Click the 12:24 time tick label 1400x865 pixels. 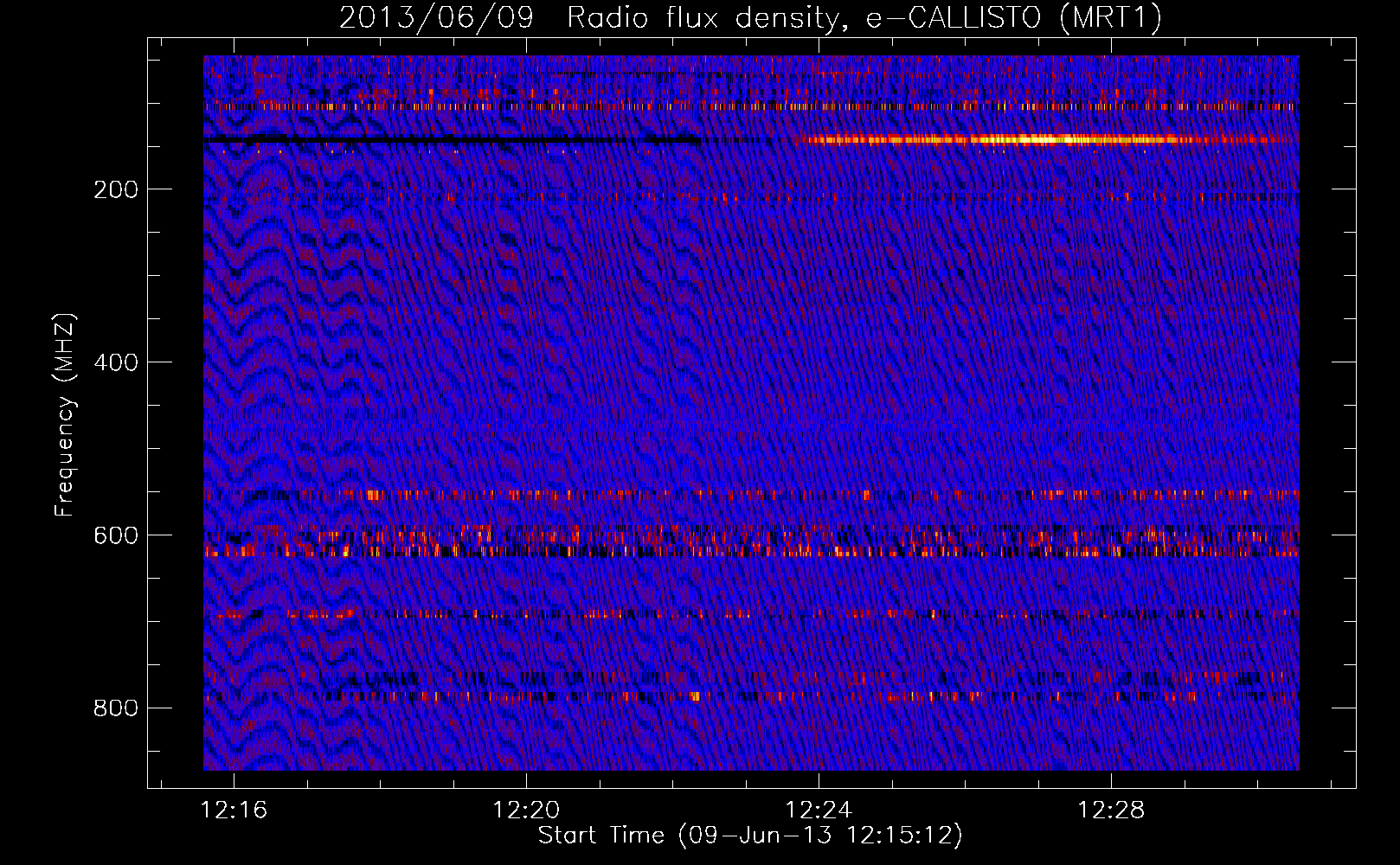[819, 811]
